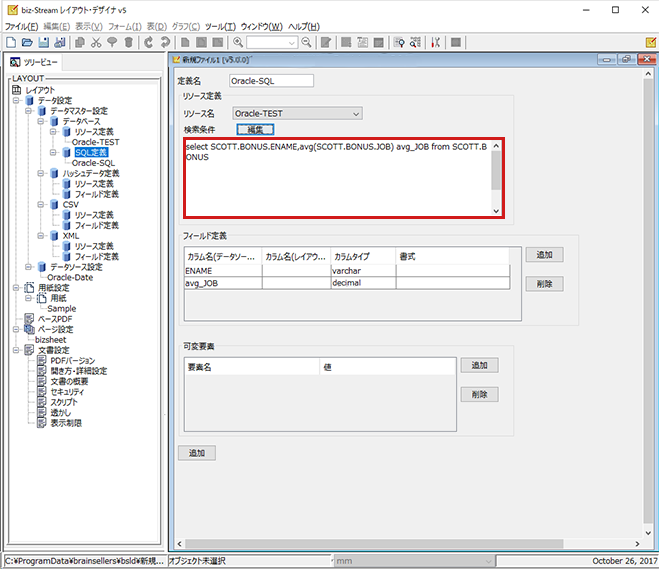The width and height of the screenshot is (659, 569).
Task: Open the 表示(V) menu
Action: [89, 26]
